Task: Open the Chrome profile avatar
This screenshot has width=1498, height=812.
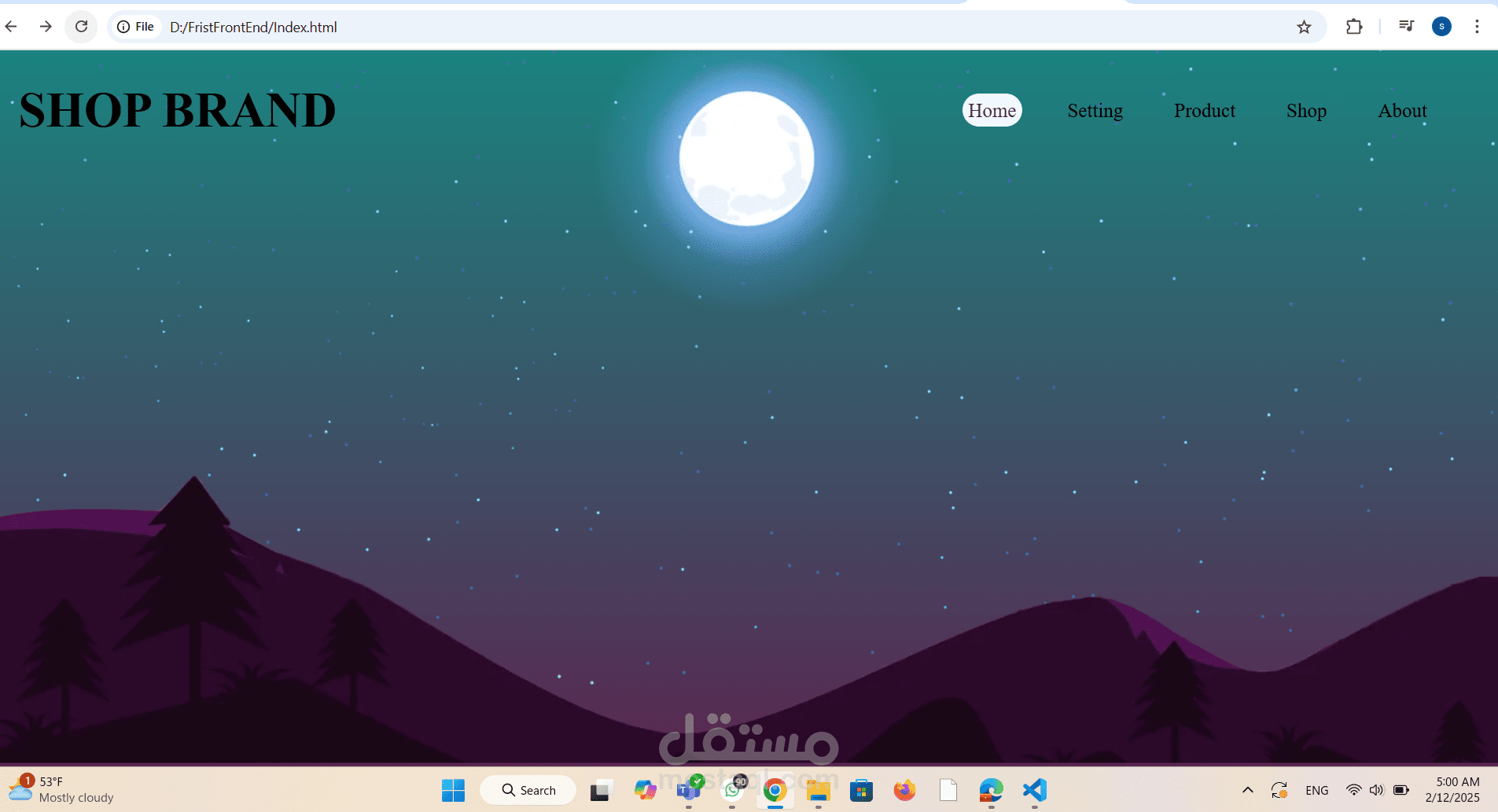Action: (x=1441, y=27)
